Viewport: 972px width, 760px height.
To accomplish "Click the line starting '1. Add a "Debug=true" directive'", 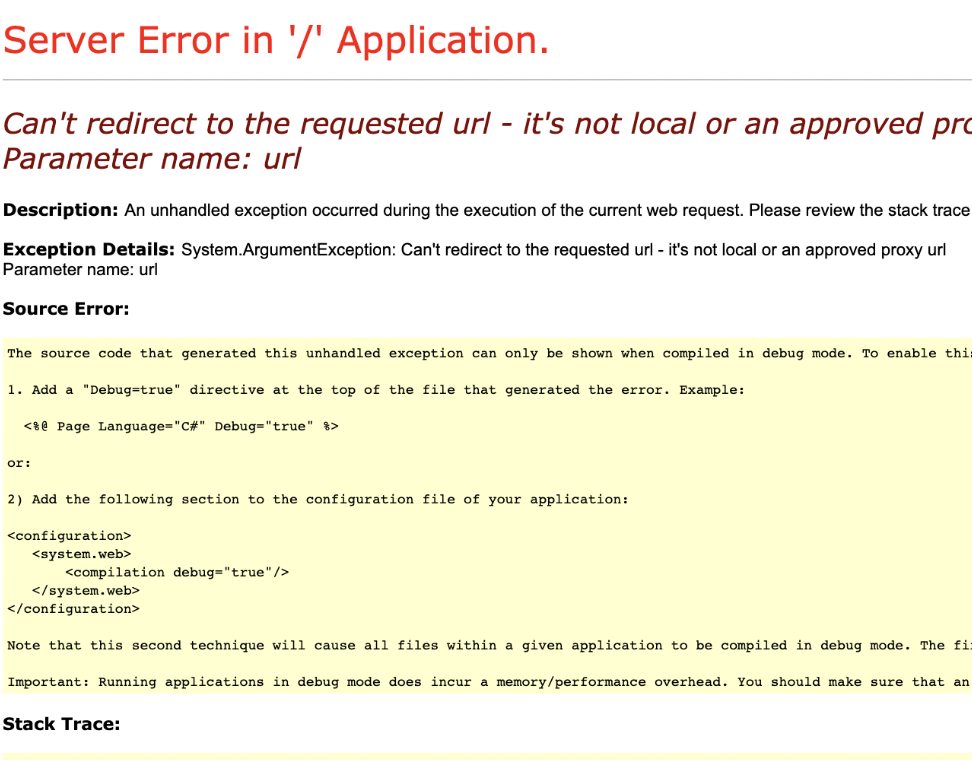I will (x=375, y=390).
